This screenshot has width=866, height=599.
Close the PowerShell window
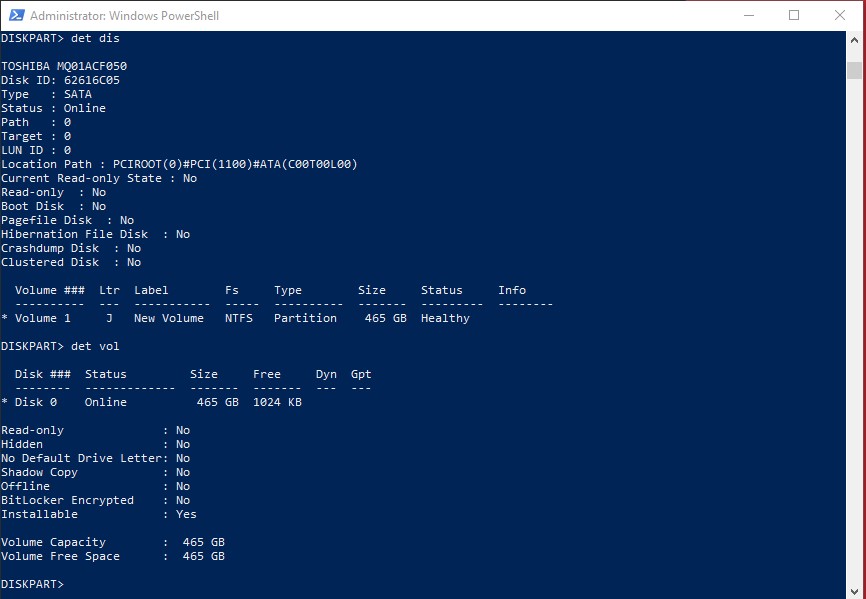click(x=840, y=15)
